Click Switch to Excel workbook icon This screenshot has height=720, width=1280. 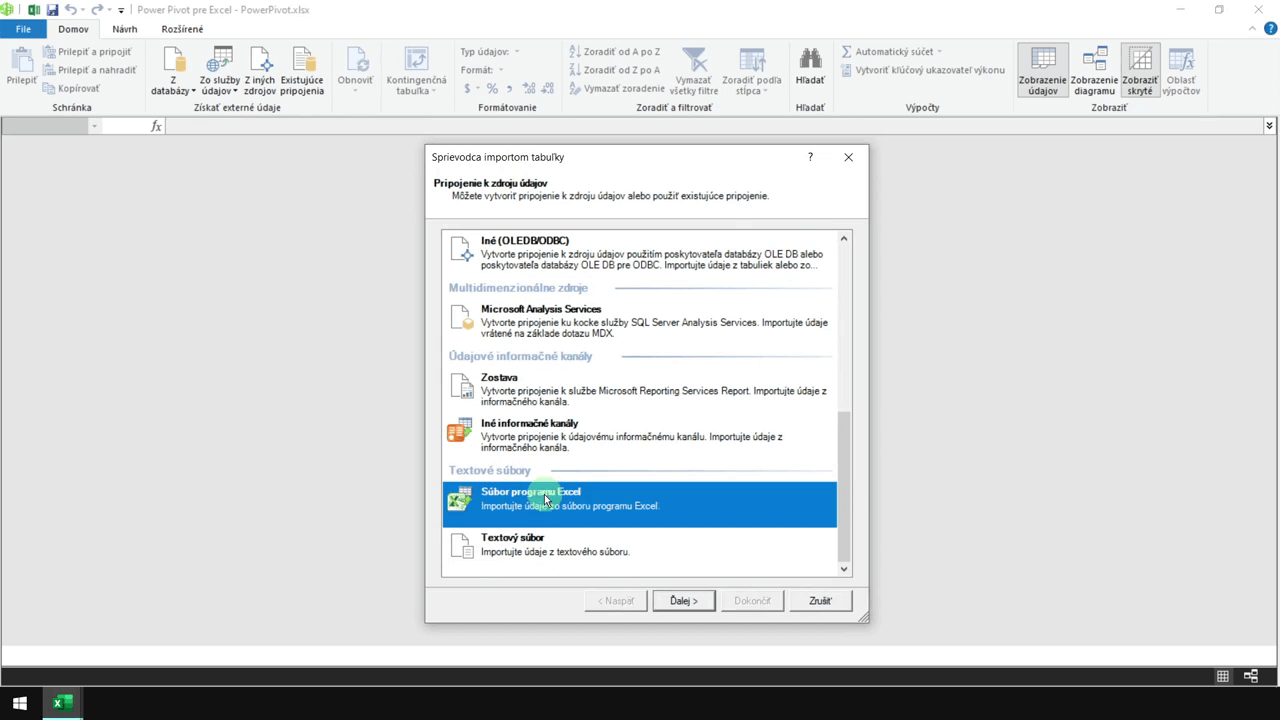coord(34,10)
